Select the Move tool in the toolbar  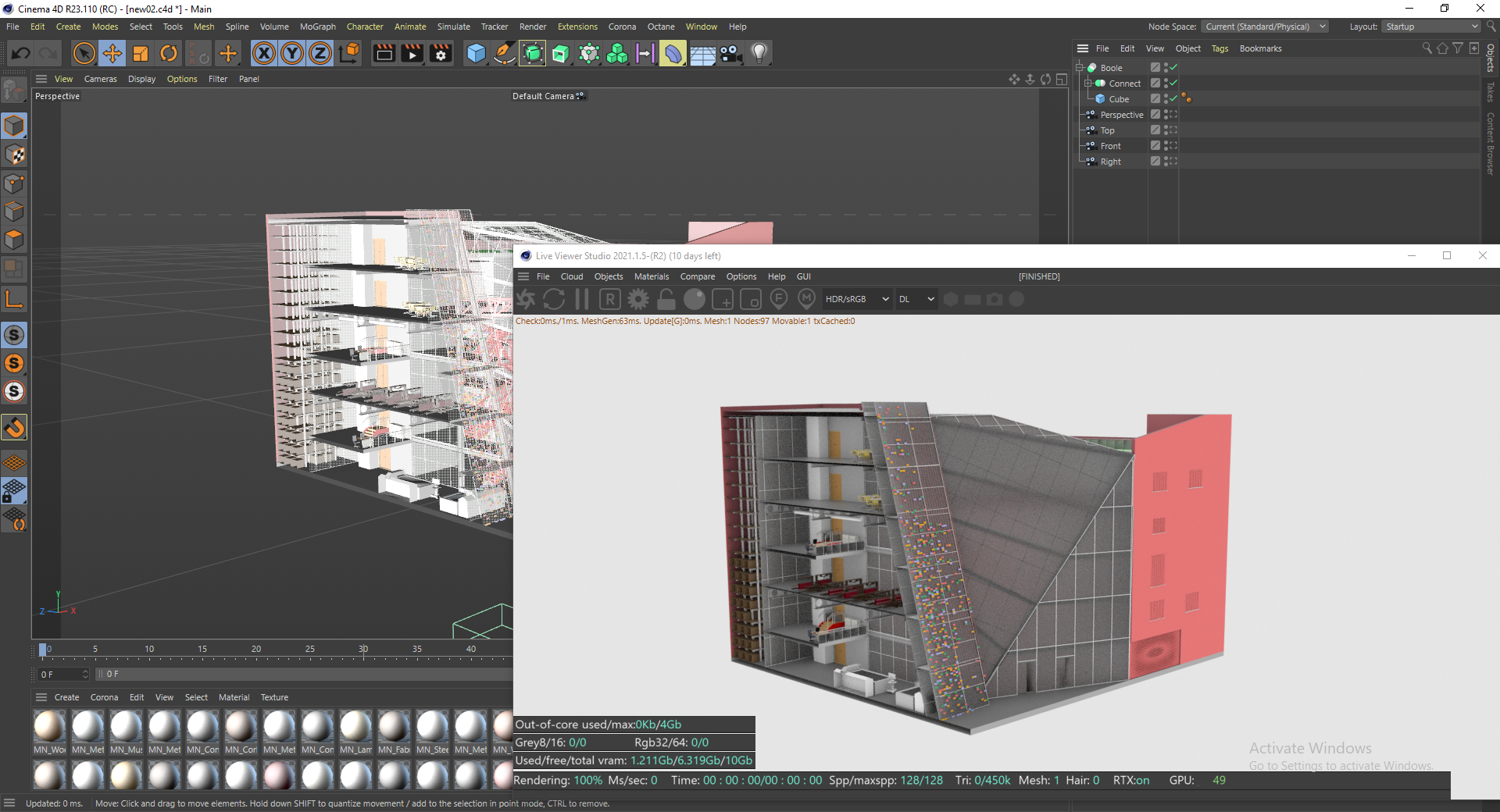click(x=112, y=53)
